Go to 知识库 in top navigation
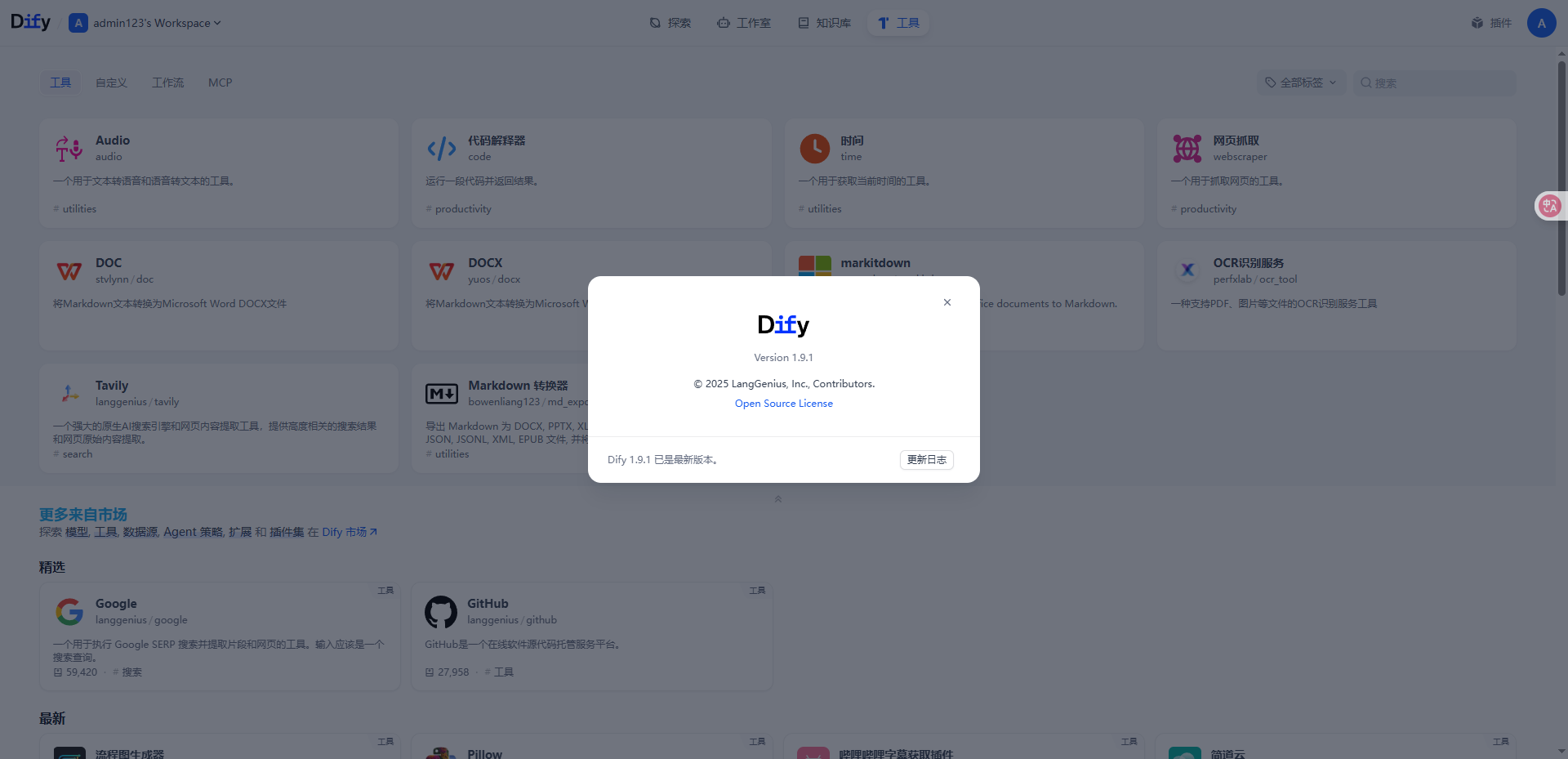Image resolution: width=1568 pixels, height=759 pixels. pyautogui.click(x=825, y=23)
